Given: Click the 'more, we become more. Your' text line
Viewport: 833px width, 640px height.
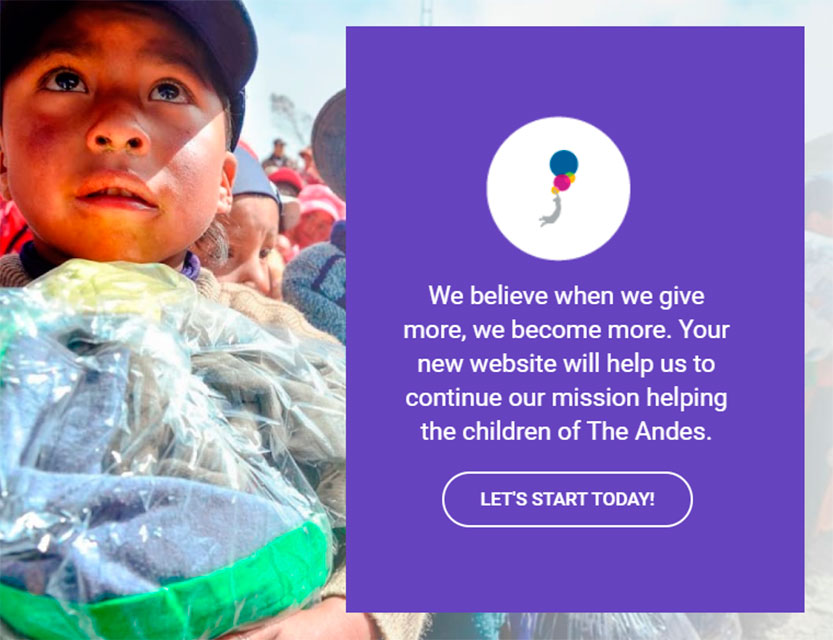Looking at the screenshot, I should [566, 330].
